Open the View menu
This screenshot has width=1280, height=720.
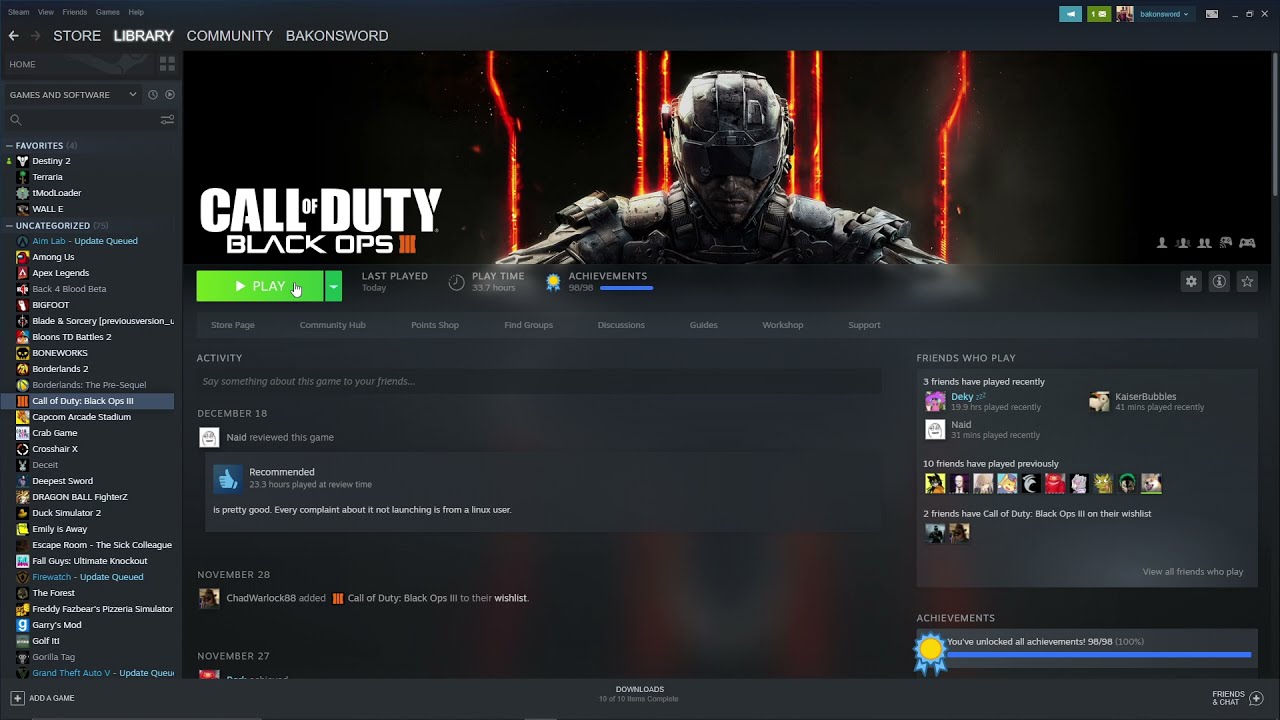pos(46,12)
